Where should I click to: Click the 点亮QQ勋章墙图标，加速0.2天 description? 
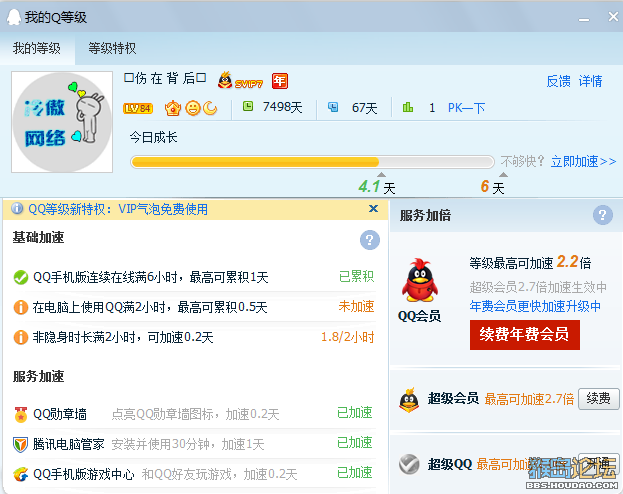[195, 415]
